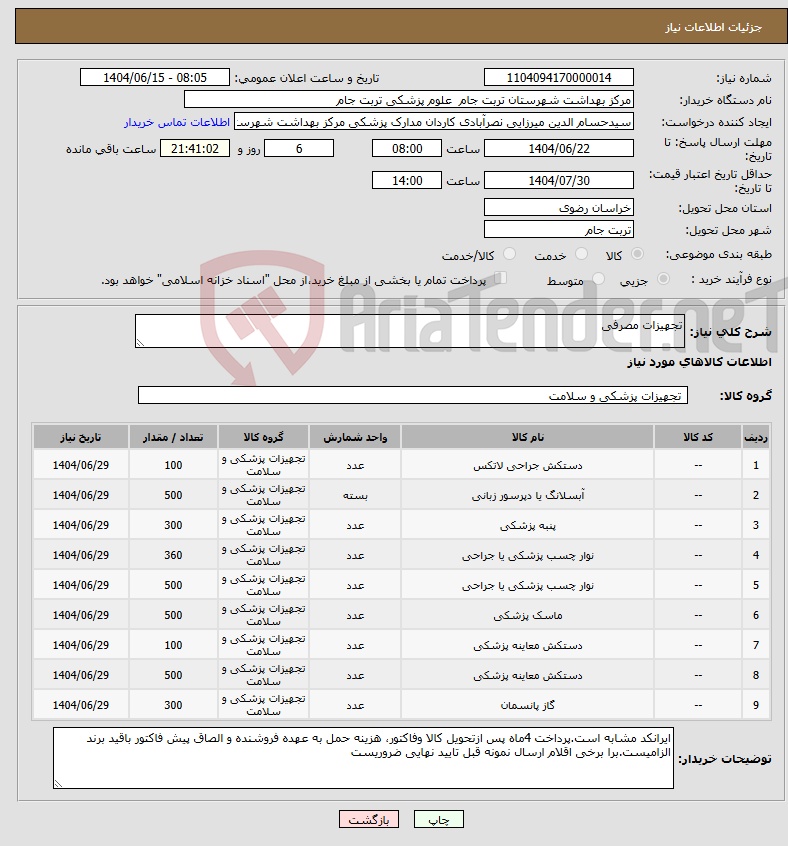The width and height of the screenshot is (788, 846).
Task: Click the goods group field تجهیزات پزشکی و سلامت
Action: click(413, 395)
